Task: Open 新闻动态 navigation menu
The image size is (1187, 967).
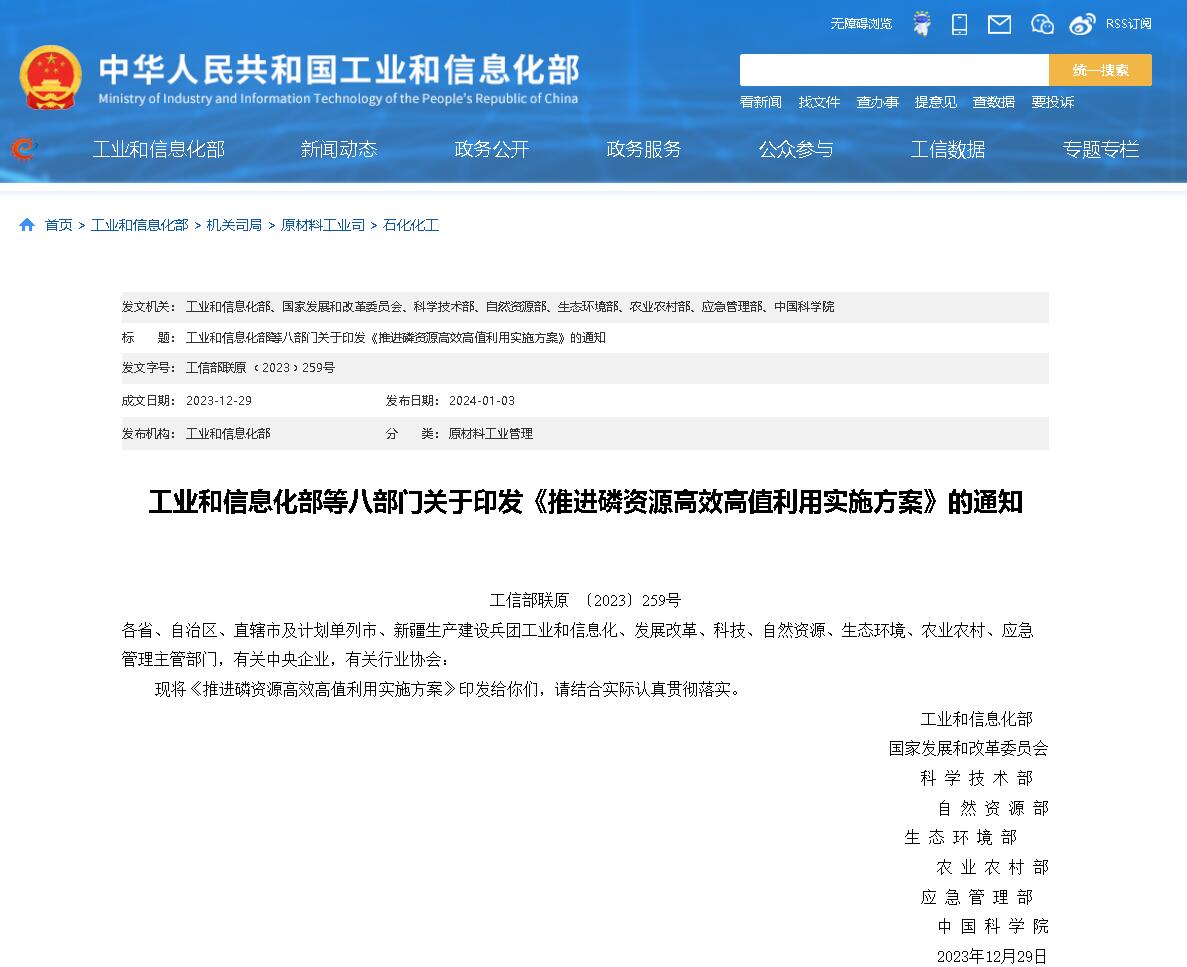Action: 339,149
